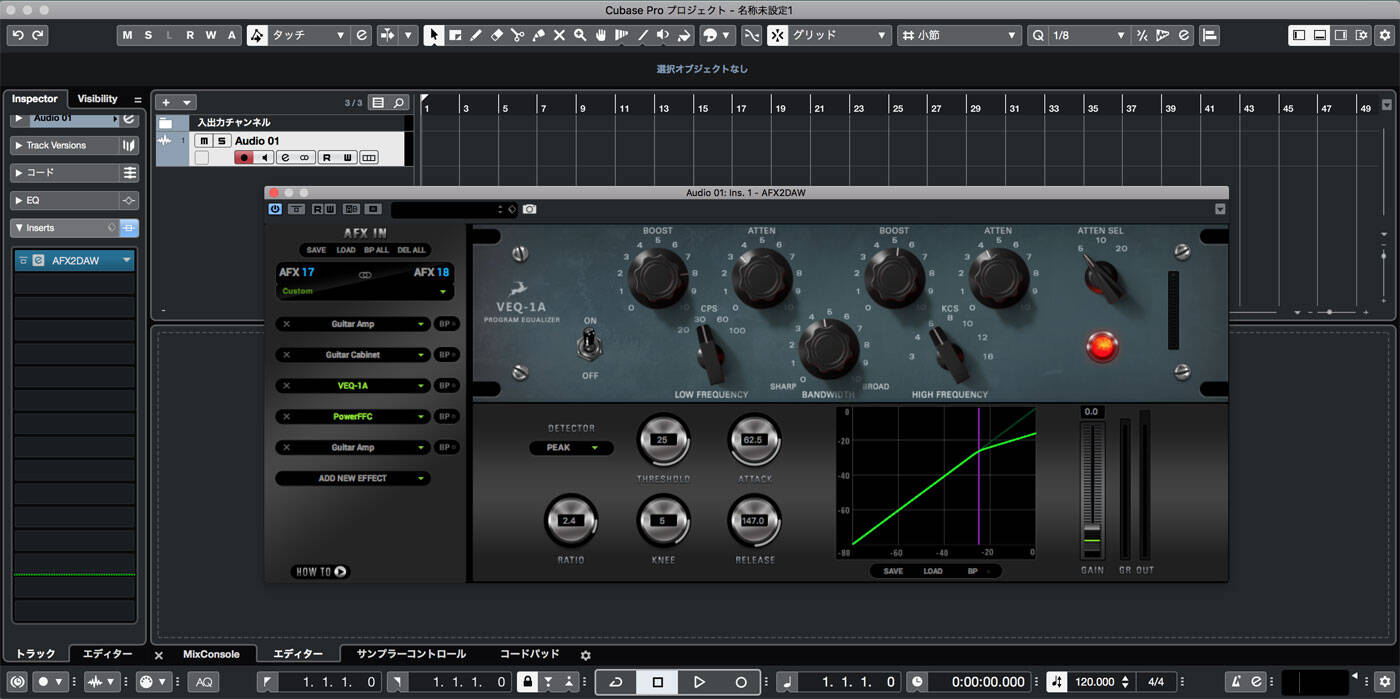Toggle Mute on Audio 01 track

coord(204,141)
